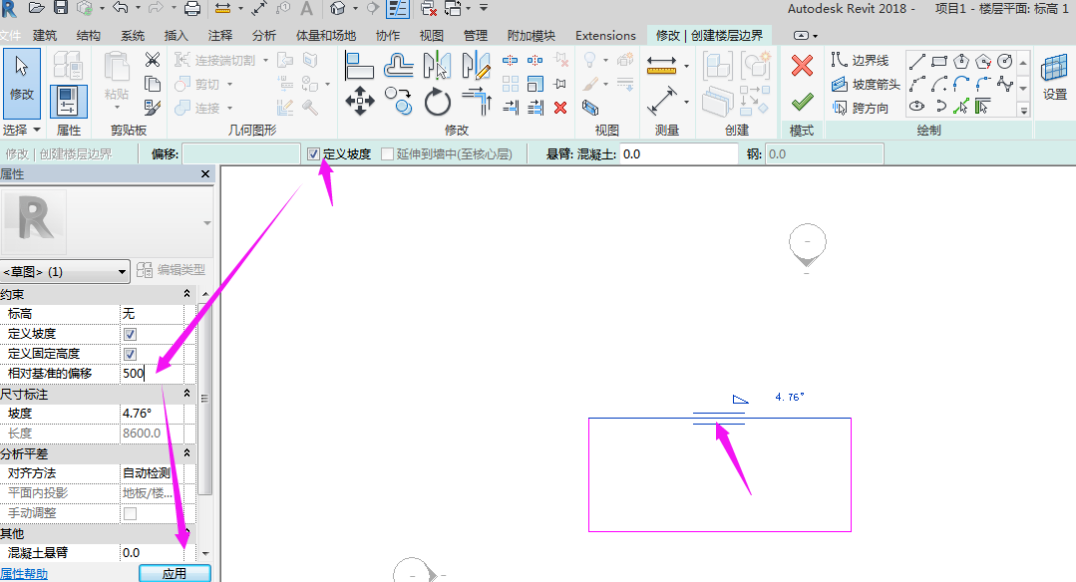Screen dimensions: 1076x582
Task: Open the 建筑 ribbon tab
Action: pos(45,35)
